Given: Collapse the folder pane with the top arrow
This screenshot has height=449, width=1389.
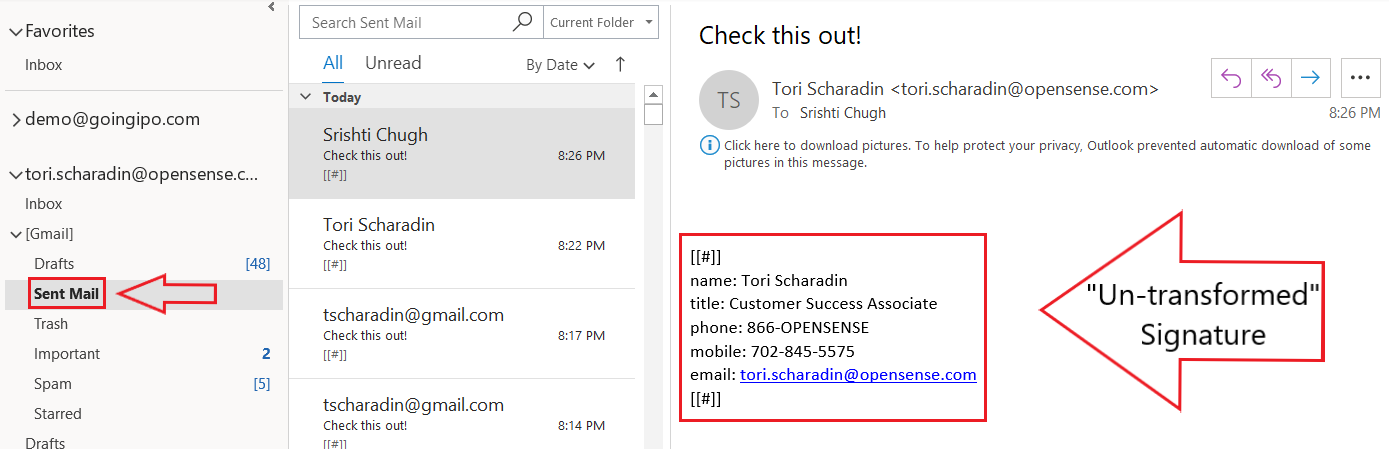Looking at the screenshot, I should tap(271, 7).
